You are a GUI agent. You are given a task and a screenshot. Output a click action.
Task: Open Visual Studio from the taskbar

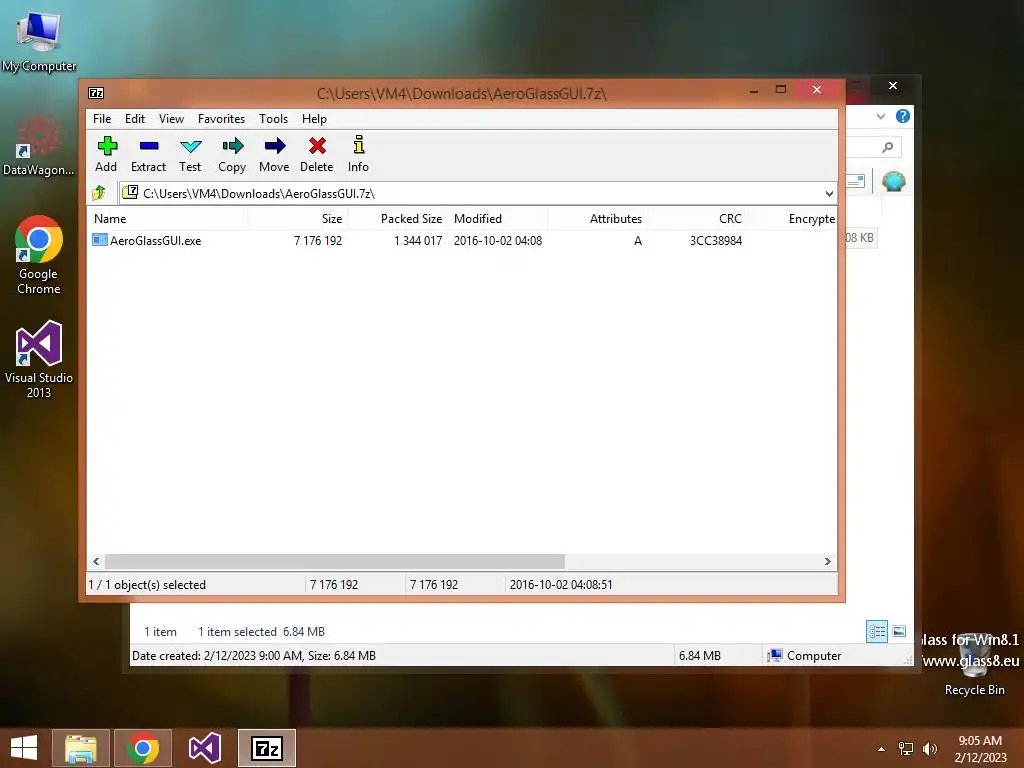click(204, 748)
